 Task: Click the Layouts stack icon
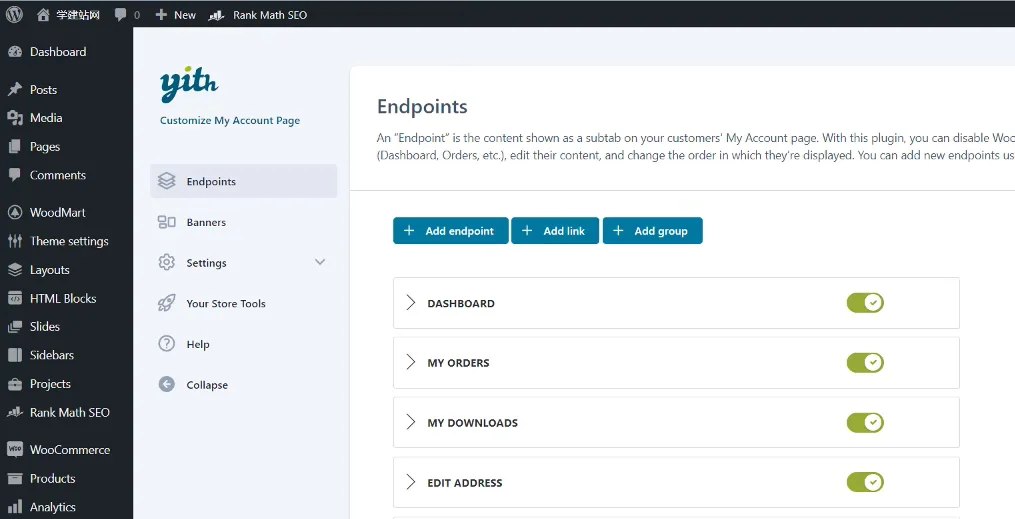click(15, 270)
